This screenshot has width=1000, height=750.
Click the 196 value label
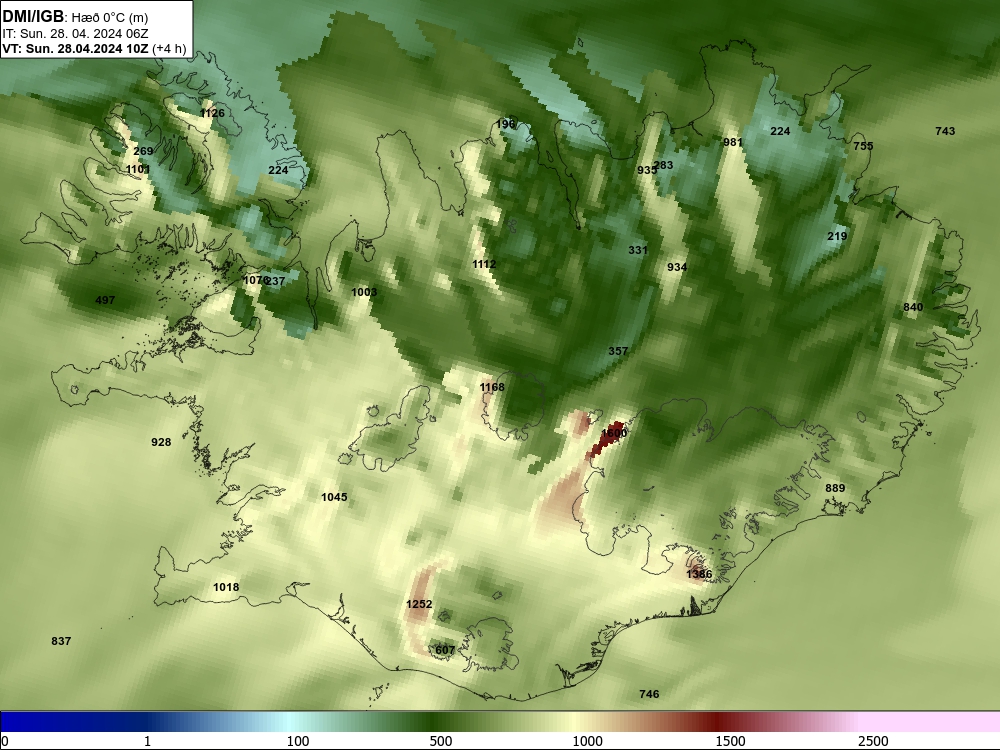(506, 124)
